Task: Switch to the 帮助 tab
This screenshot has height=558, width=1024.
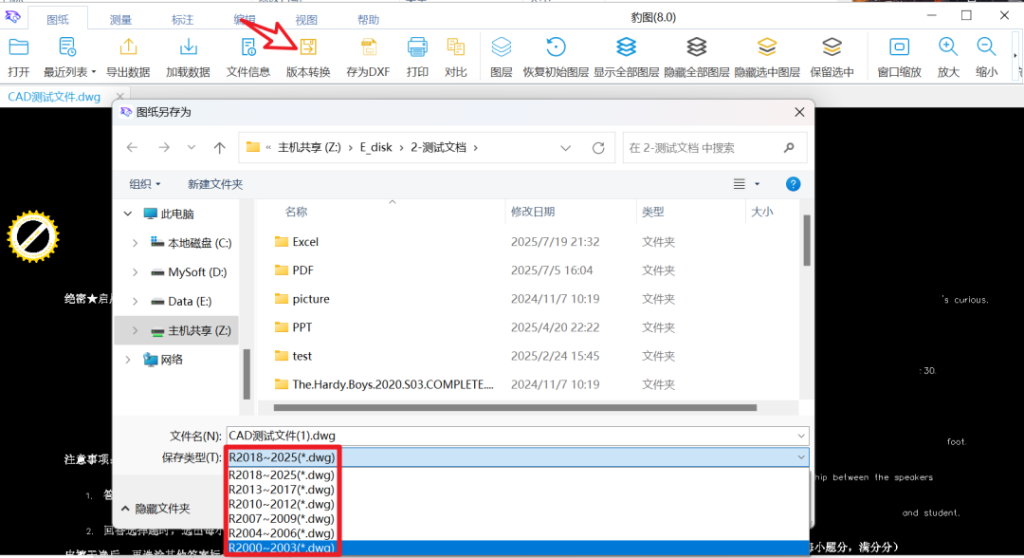Action: (x=368, y=20)
